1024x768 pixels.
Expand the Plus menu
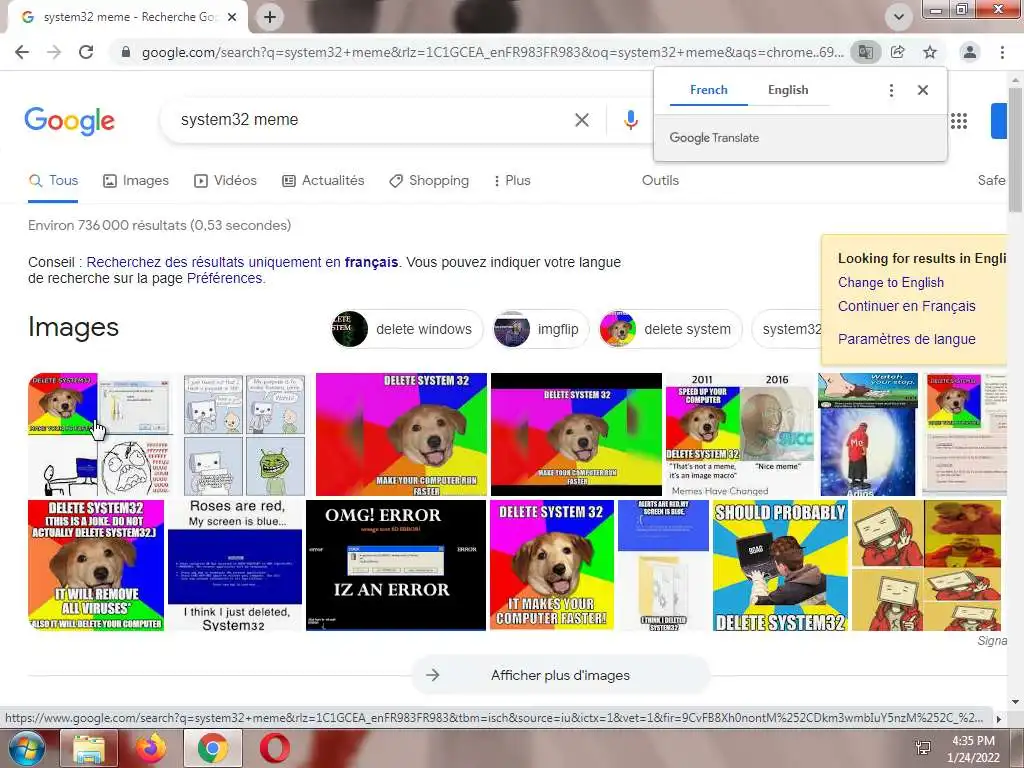512,181
